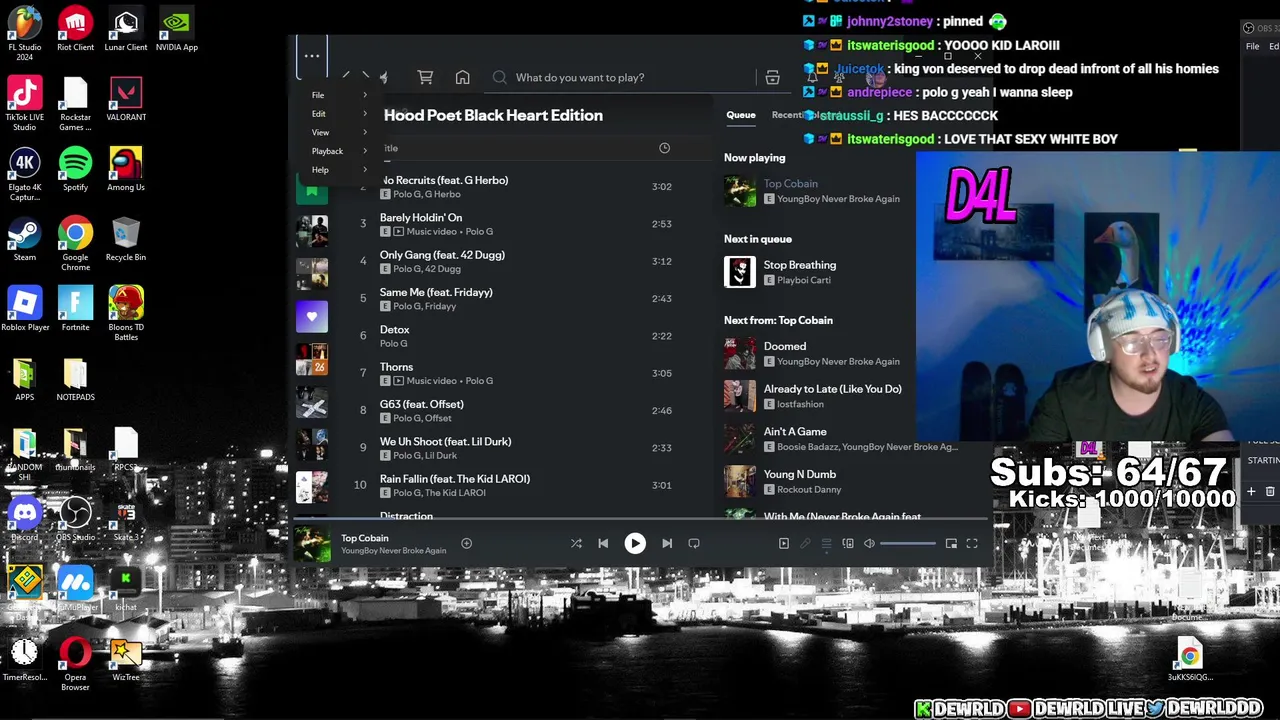
Task: Expand the Playback submenu
Action: tap(339, 151)
